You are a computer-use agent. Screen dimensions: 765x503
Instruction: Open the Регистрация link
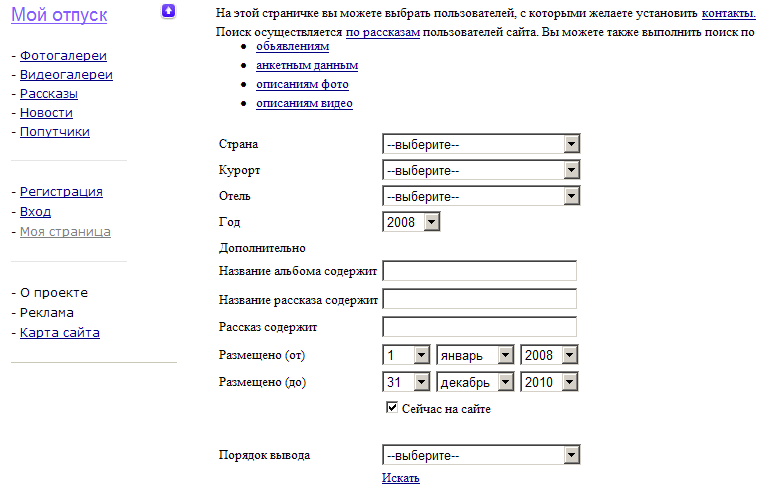61,192
